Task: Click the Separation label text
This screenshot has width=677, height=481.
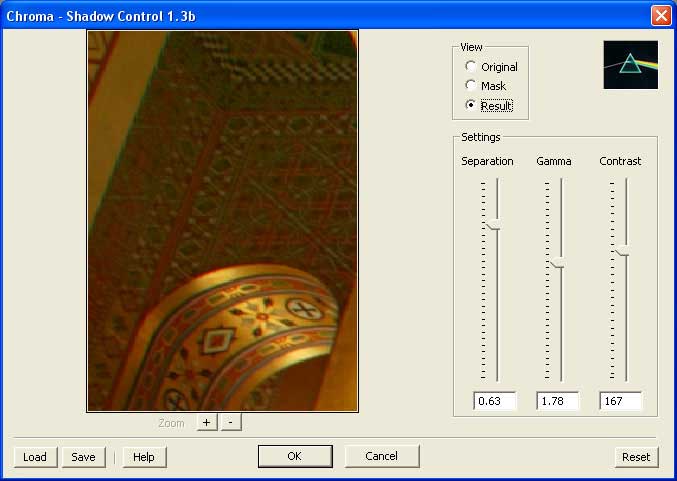Action: [487, 161]
